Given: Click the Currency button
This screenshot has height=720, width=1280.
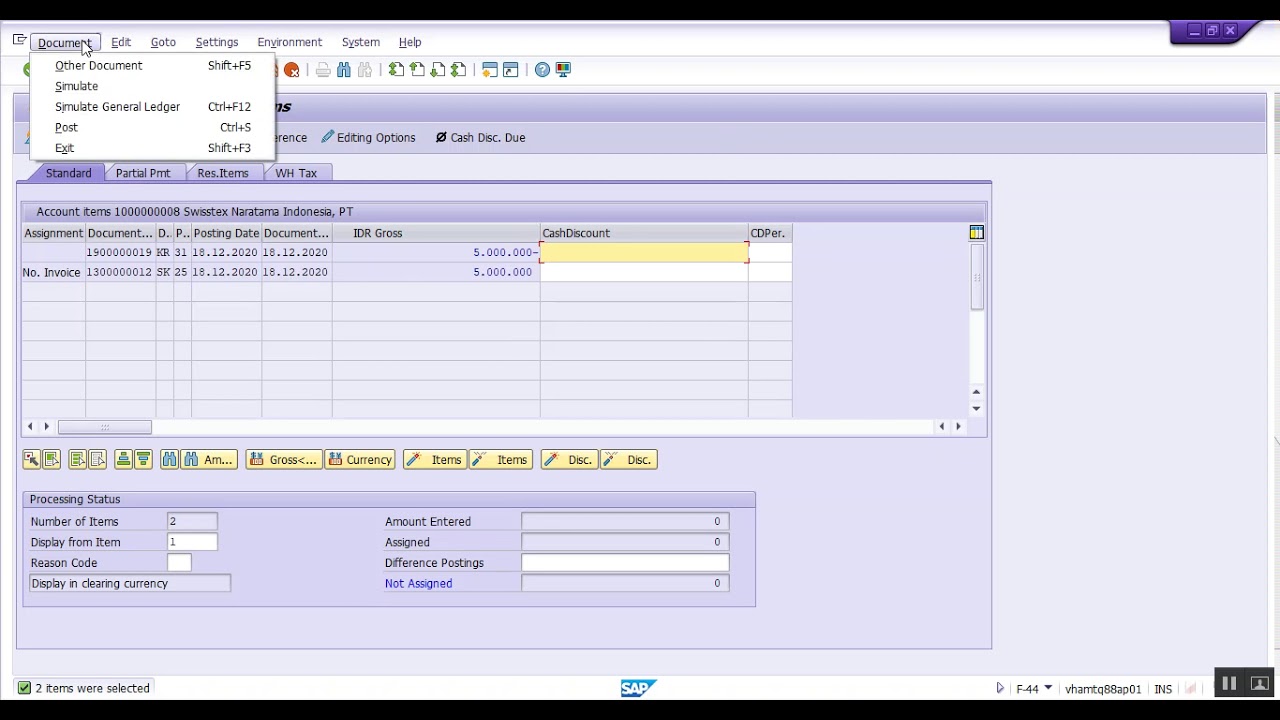Looking at the screenshot, I should [360, 460].
